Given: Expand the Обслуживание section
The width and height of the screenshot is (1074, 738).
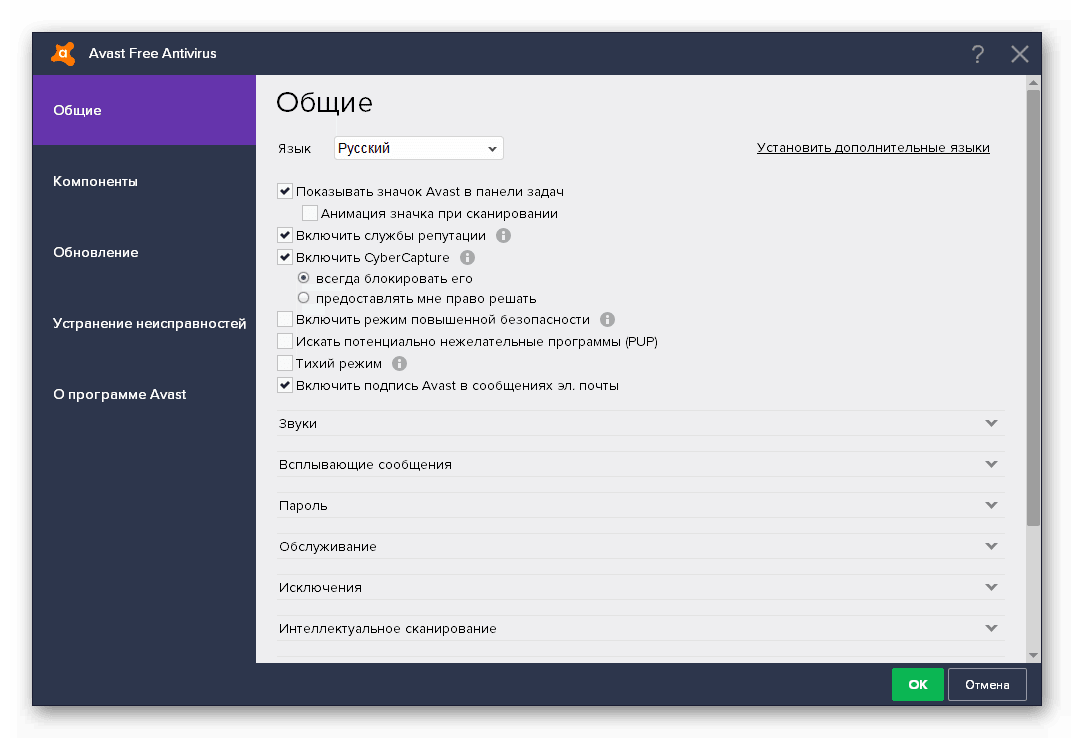Looking at the screenshot, I should (x=640, y=547).
